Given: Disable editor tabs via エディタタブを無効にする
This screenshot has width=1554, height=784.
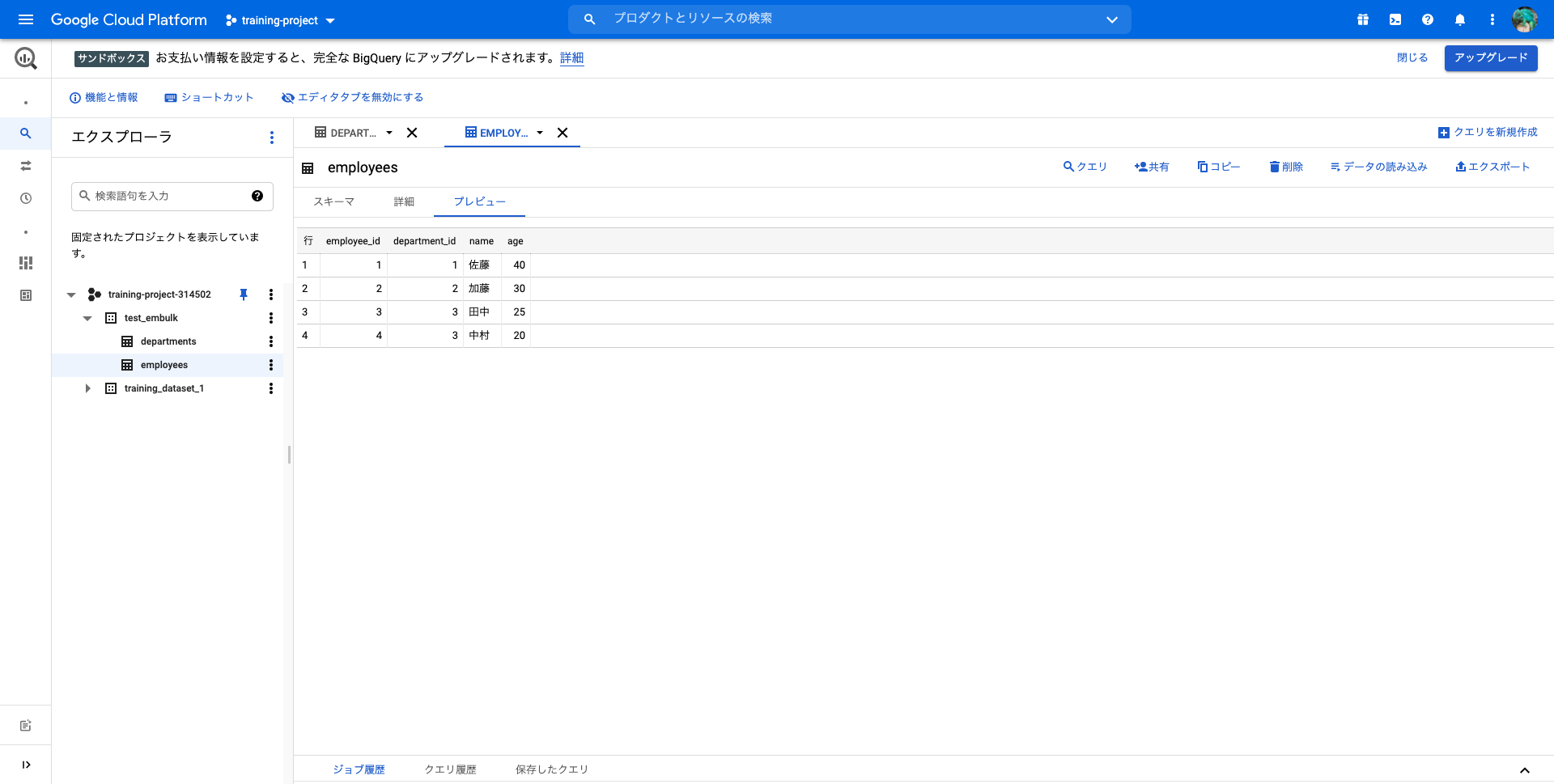Looking at the screenshot, I should [352, 97].
